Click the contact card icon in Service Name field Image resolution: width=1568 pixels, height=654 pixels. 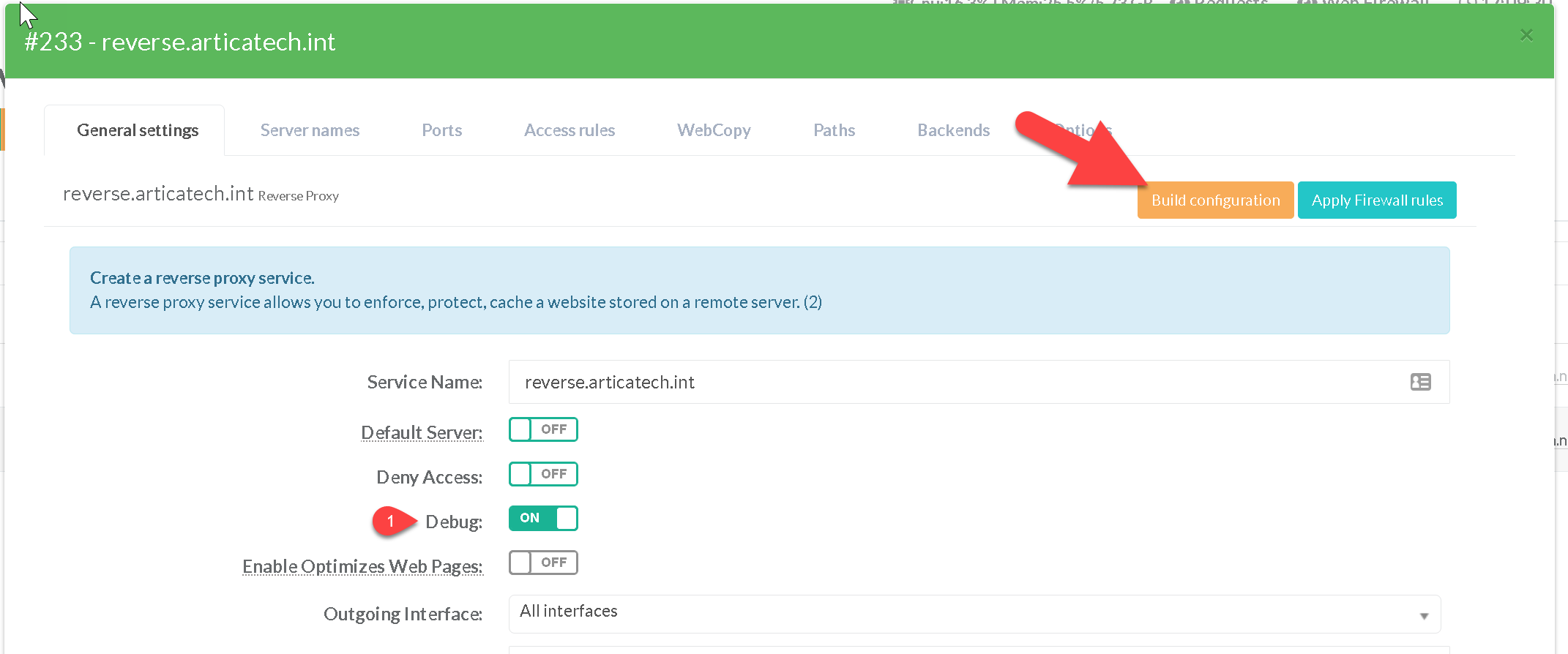[1420, 382]
